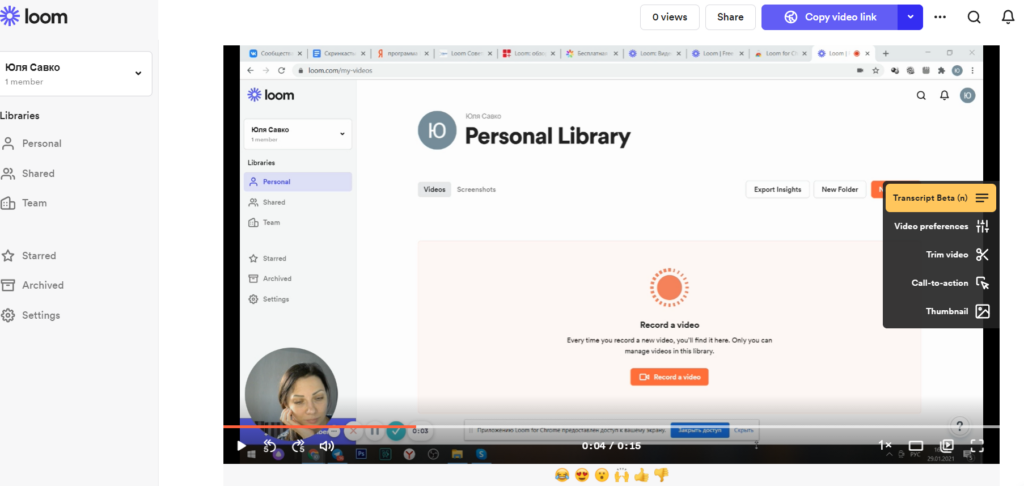Expand the Copy video link dropdown arrow

click(x=909, y=17)
